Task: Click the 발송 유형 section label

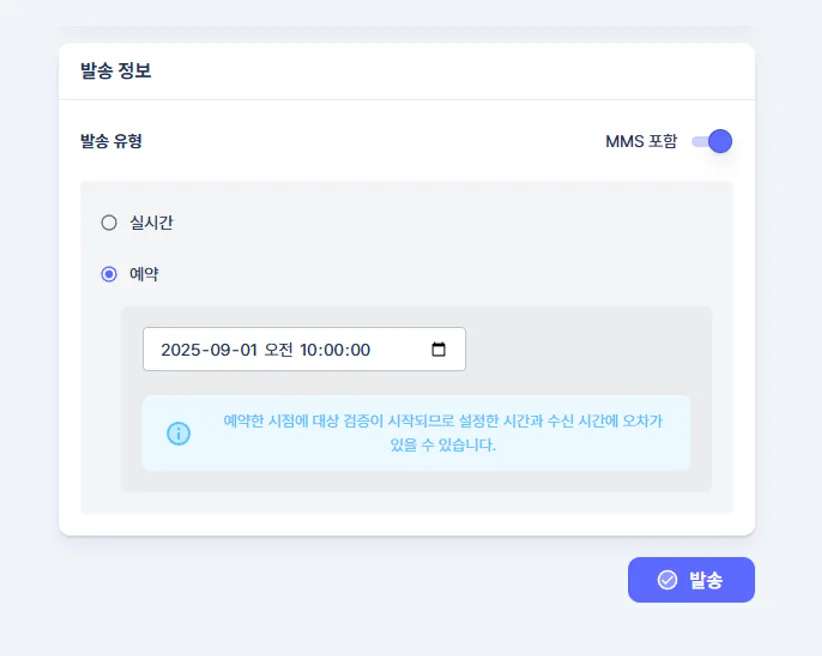Action: tap(111, 141)
